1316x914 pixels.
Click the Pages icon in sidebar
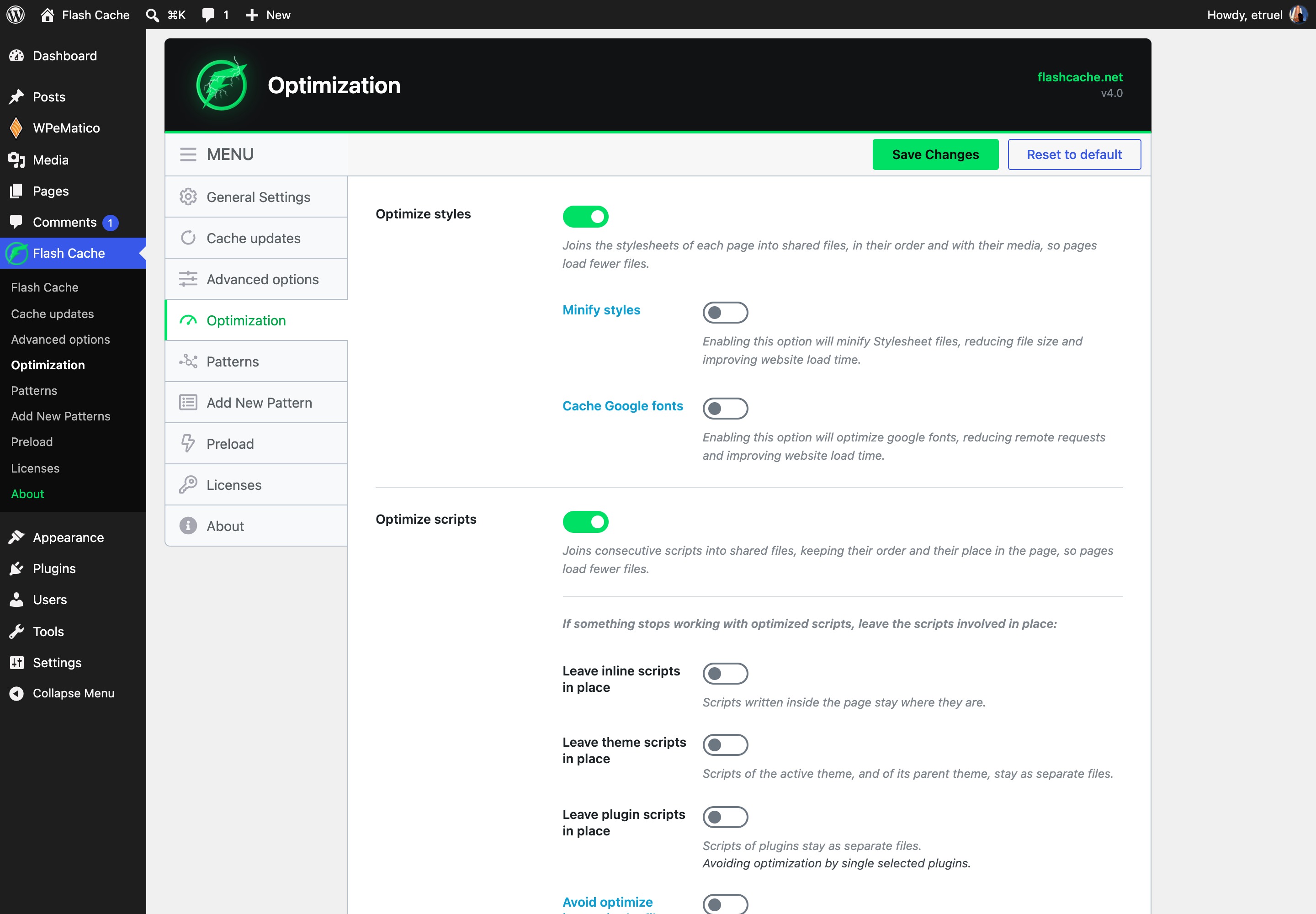coord(16,191)
